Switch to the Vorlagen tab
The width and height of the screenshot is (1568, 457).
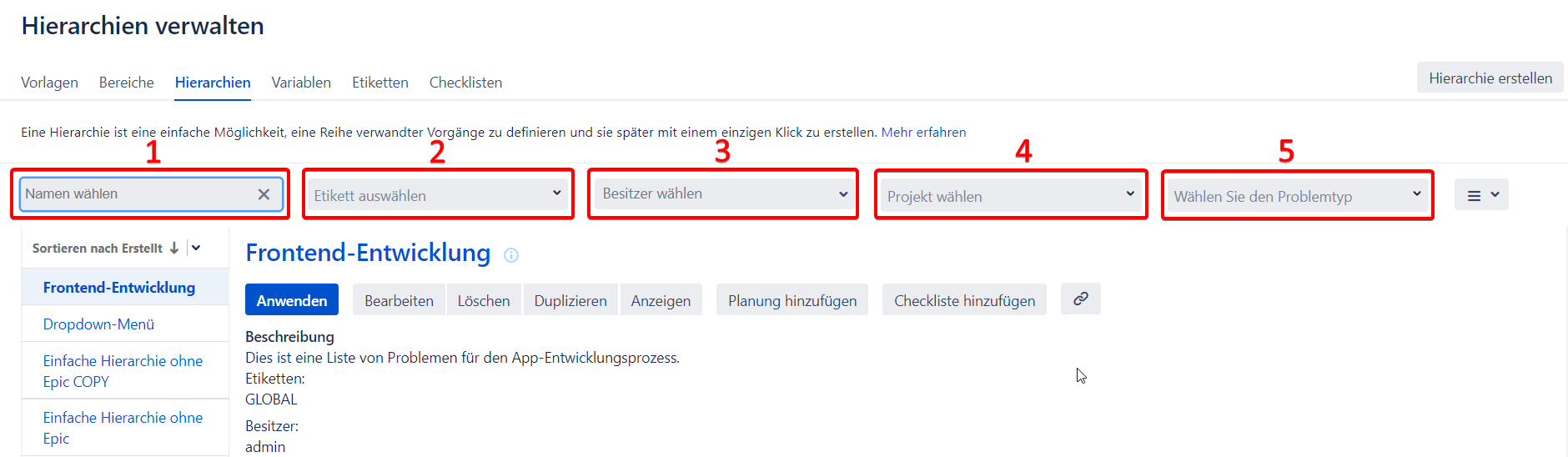point(49,83)
